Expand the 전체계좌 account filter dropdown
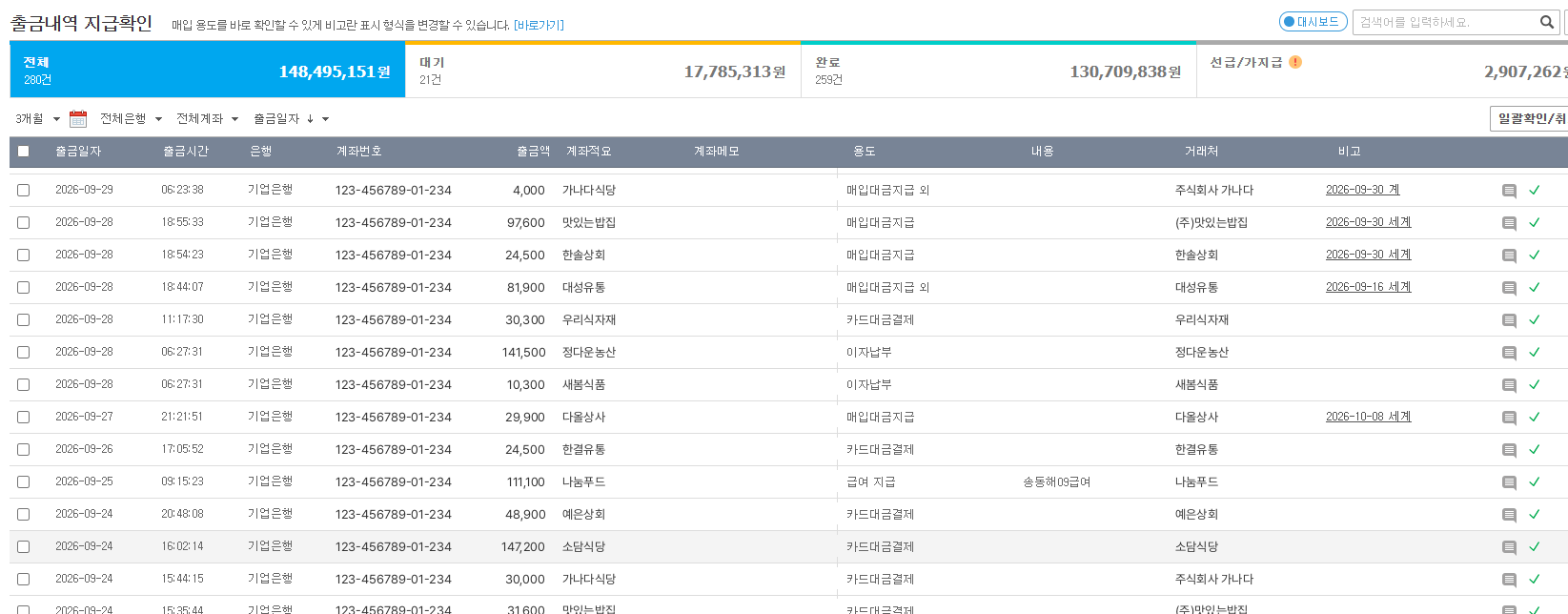Screen dimensions: 1568x614 207,119
